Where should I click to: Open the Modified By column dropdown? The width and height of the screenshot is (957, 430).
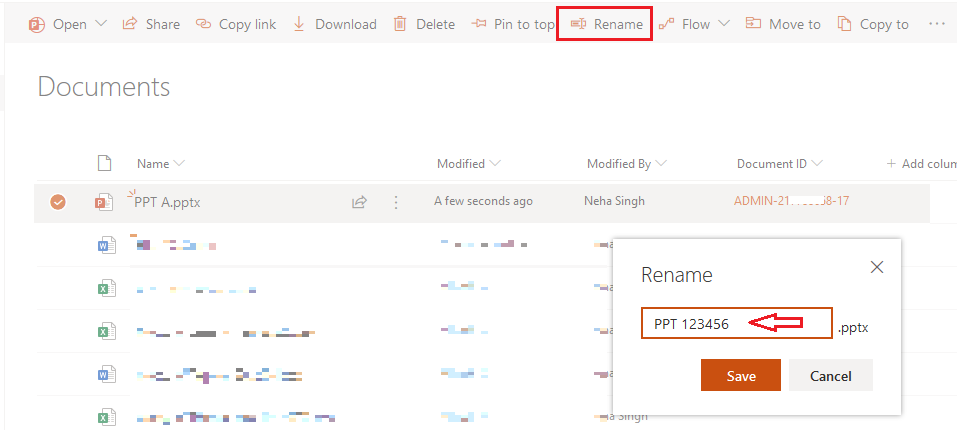pos(627,163)
